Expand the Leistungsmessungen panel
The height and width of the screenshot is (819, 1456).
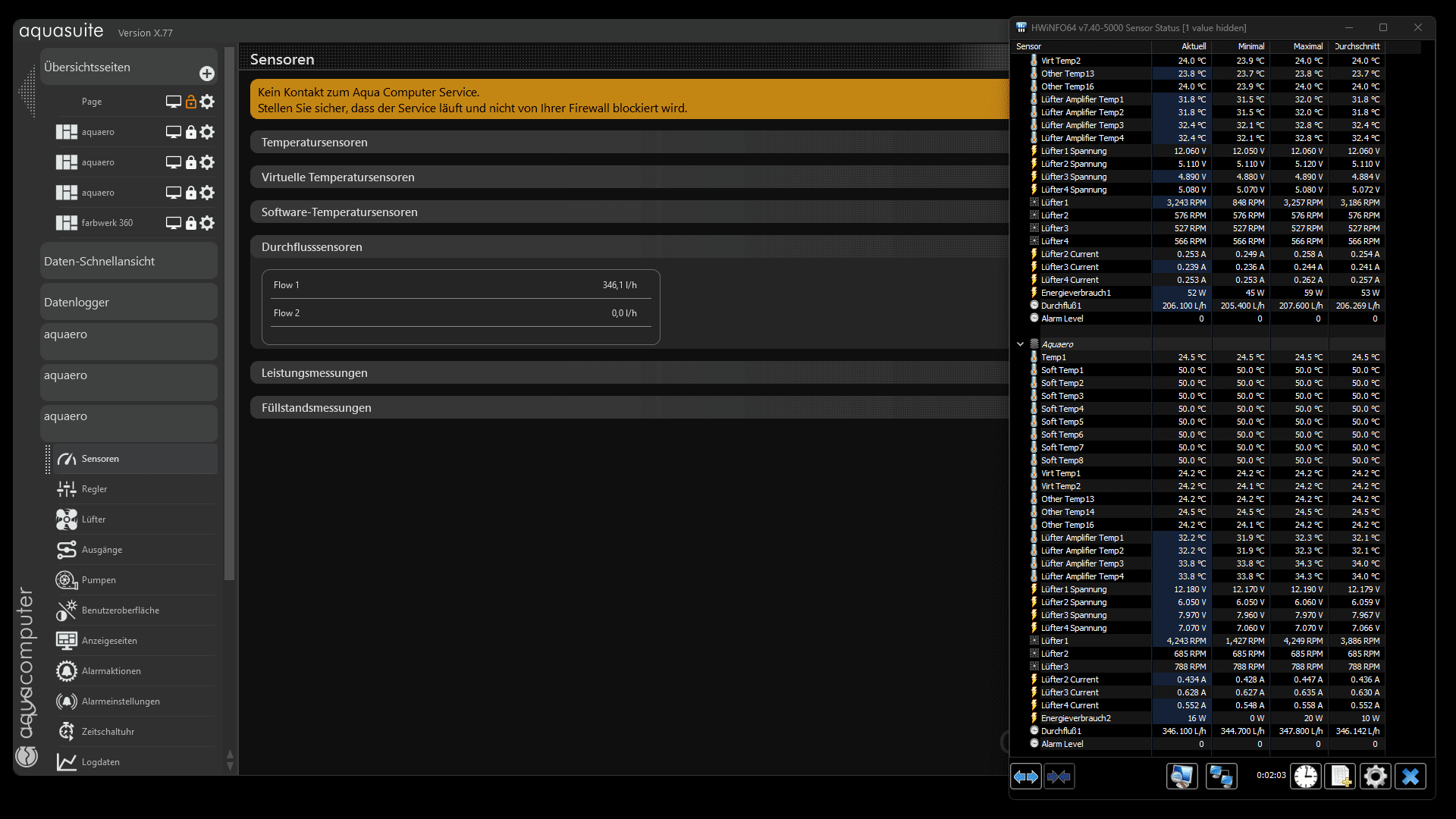tap(629, 373)
